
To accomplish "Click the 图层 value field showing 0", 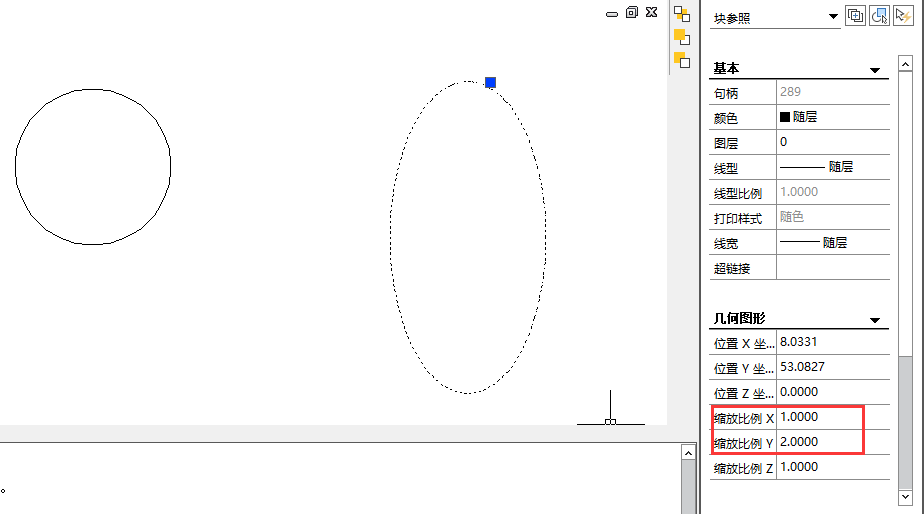I will pos(832,142).
